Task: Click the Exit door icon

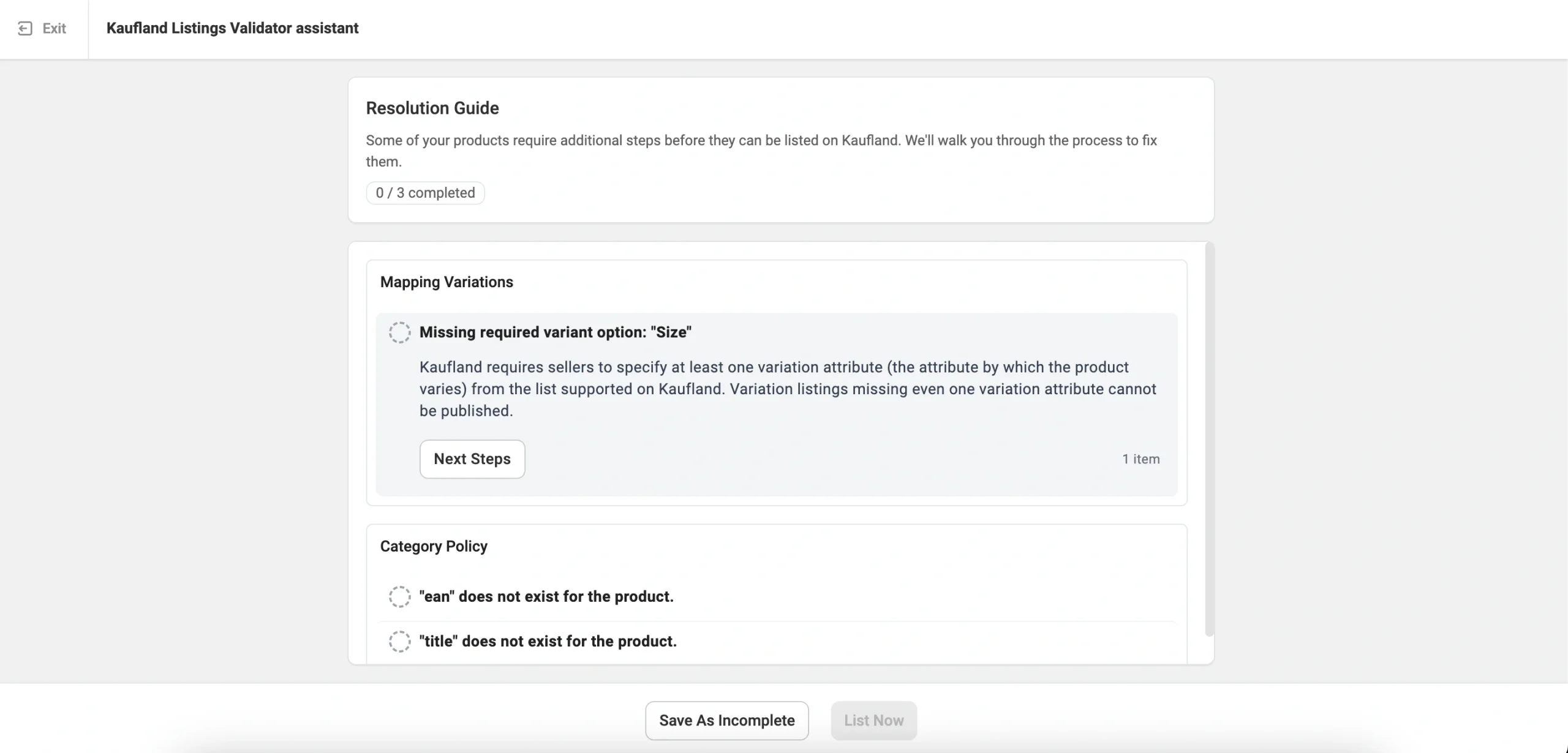Action: (x=25, y=28)
